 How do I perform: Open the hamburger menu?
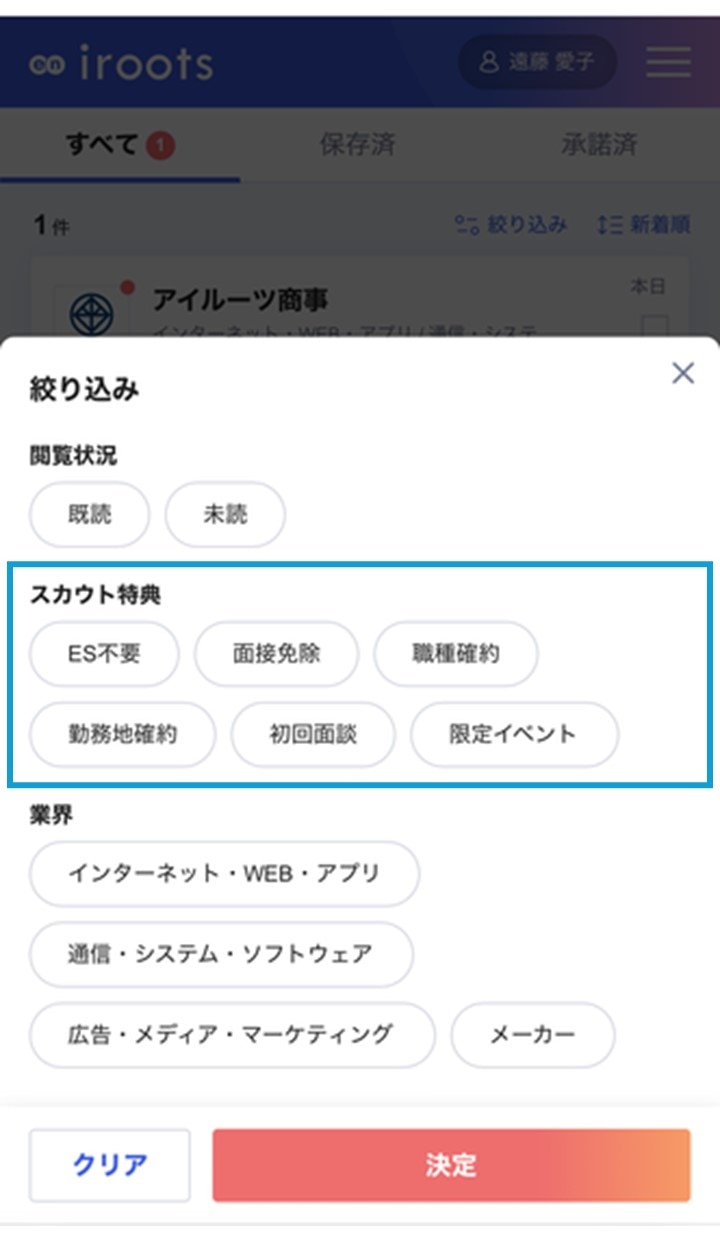click(668, 63)
